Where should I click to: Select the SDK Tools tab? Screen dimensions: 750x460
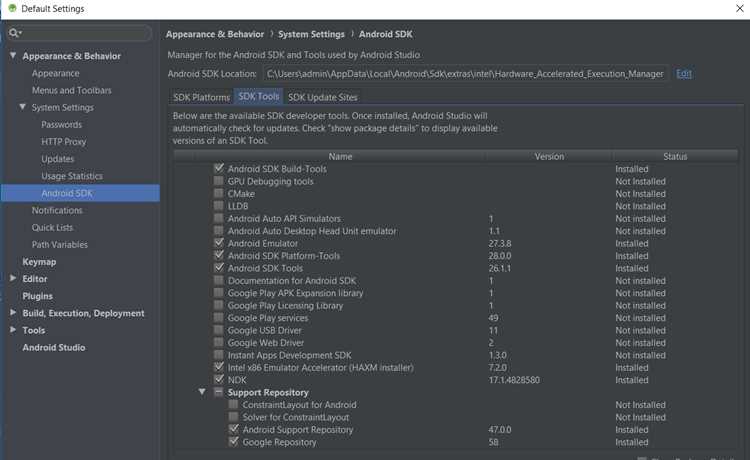[x=258, y=97]
